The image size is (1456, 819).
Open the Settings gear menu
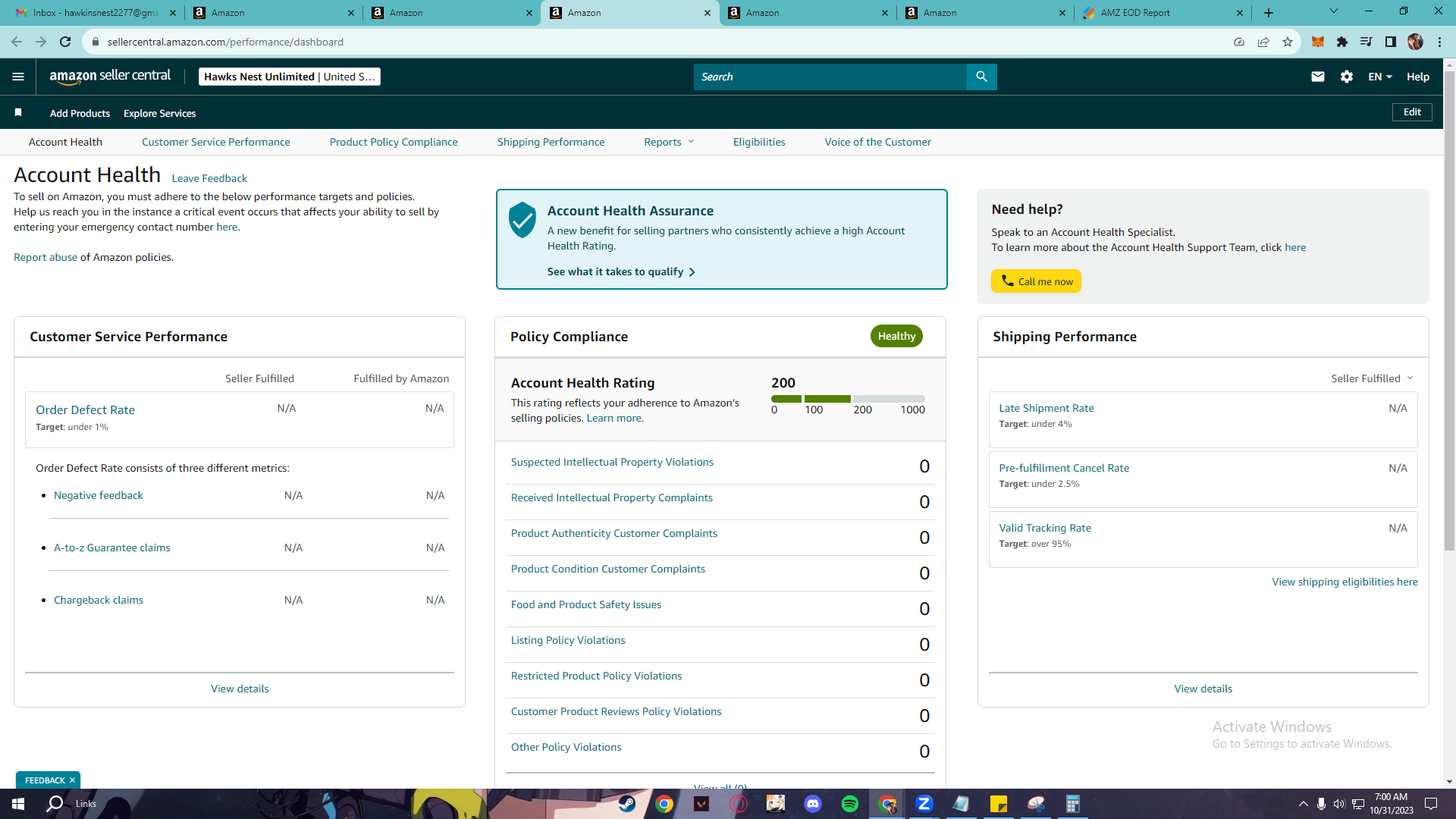1347,77
